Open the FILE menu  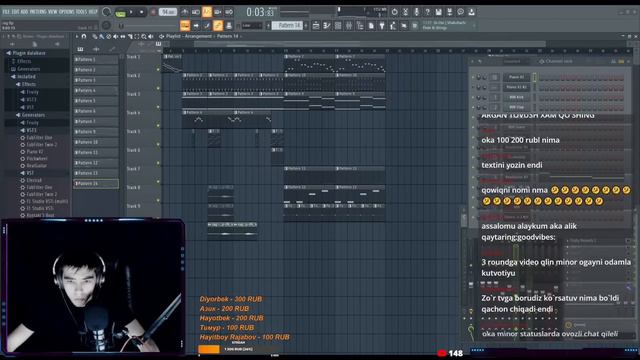pyautogui.click(x=5, y=12)
